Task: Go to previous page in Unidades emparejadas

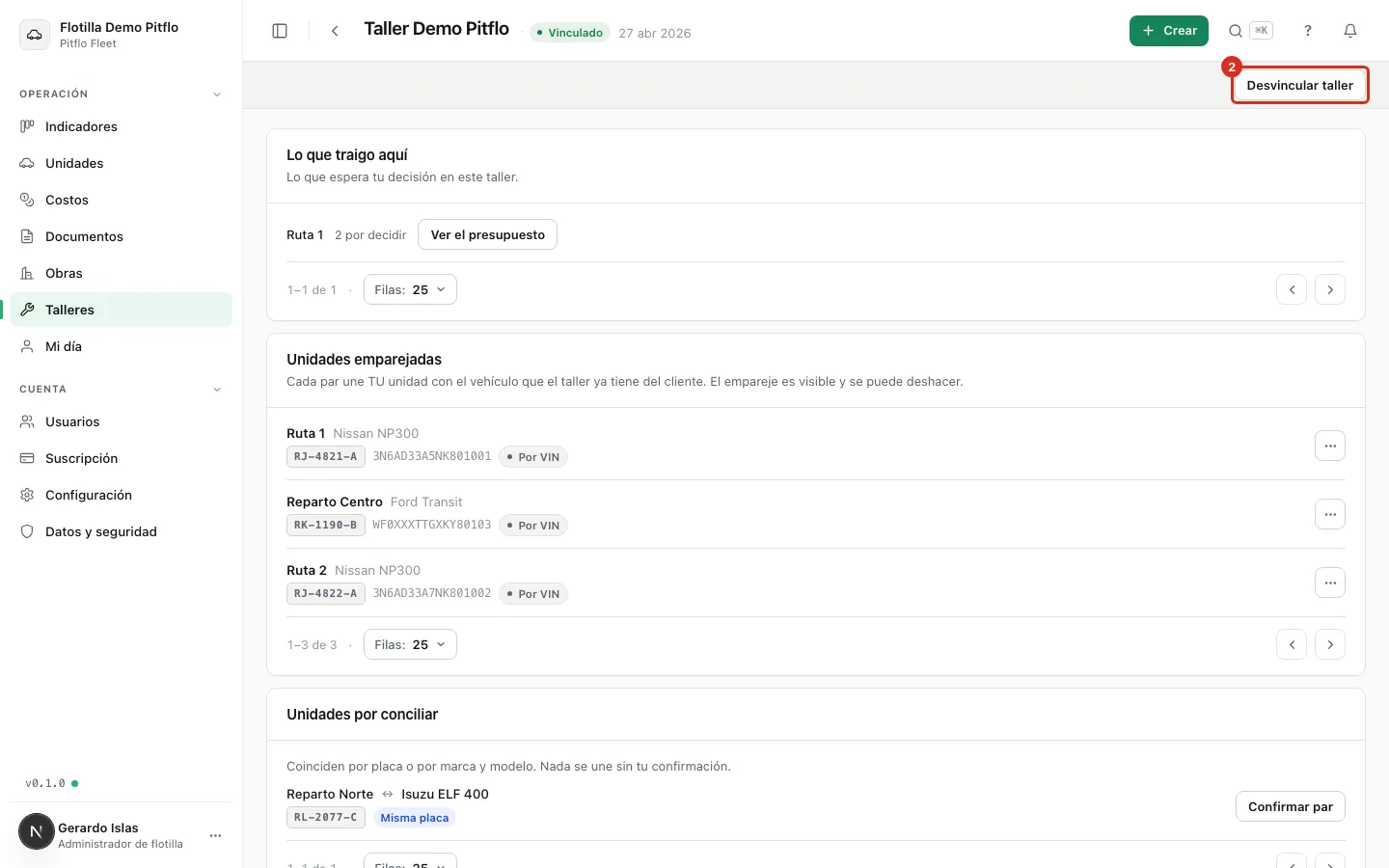Action: [x=1292, y=644]
